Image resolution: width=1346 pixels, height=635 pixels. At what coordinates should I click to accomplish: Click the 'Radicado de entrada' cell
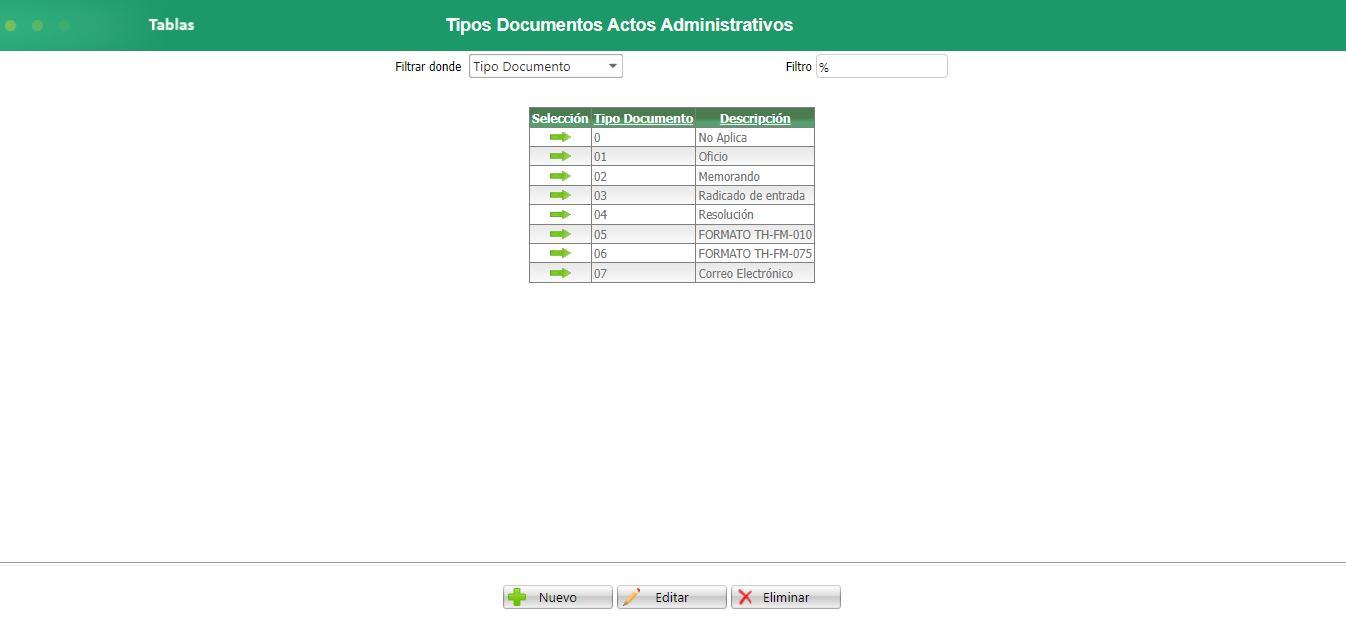[x=755, y=196]
